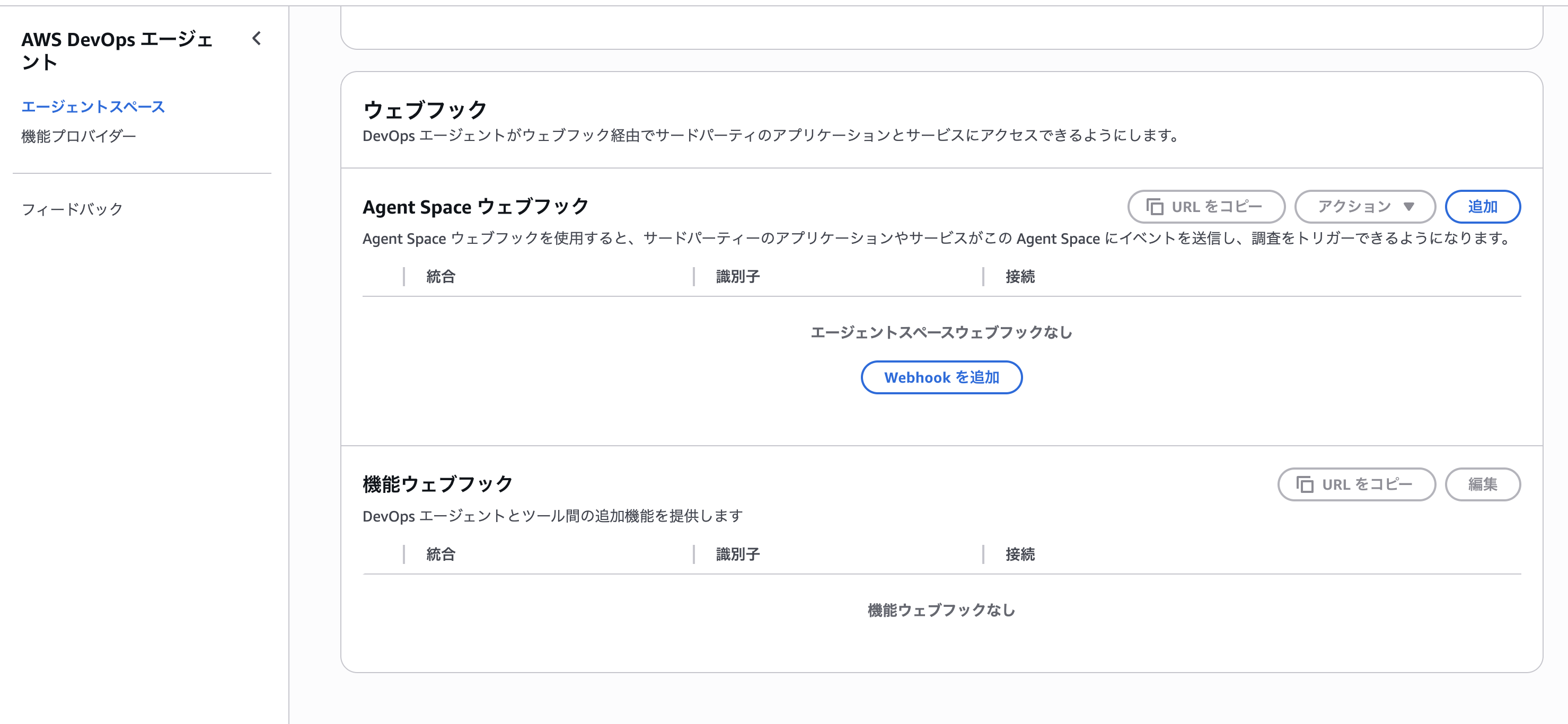Click the アクション dropdown arrow
This screenshot has width=1568, height=724.
[1408, 207]
